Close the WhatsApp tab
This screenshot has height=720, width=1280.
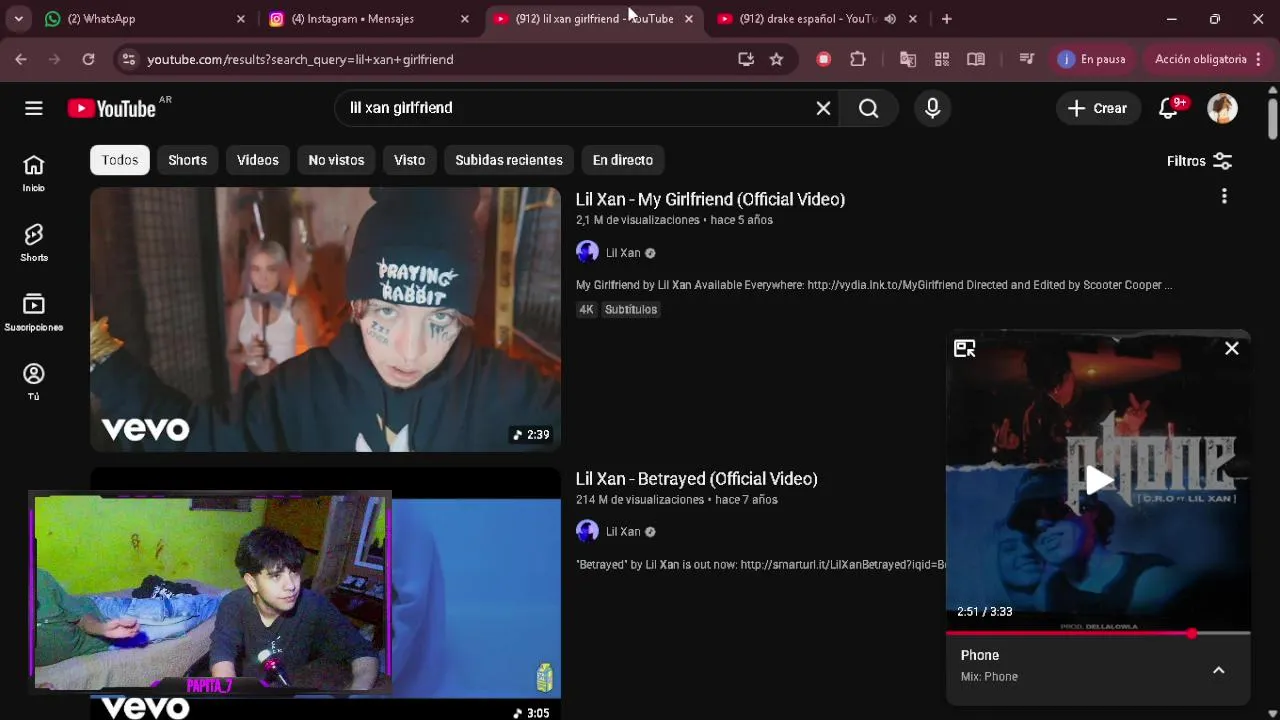click(x=240, y=18)
